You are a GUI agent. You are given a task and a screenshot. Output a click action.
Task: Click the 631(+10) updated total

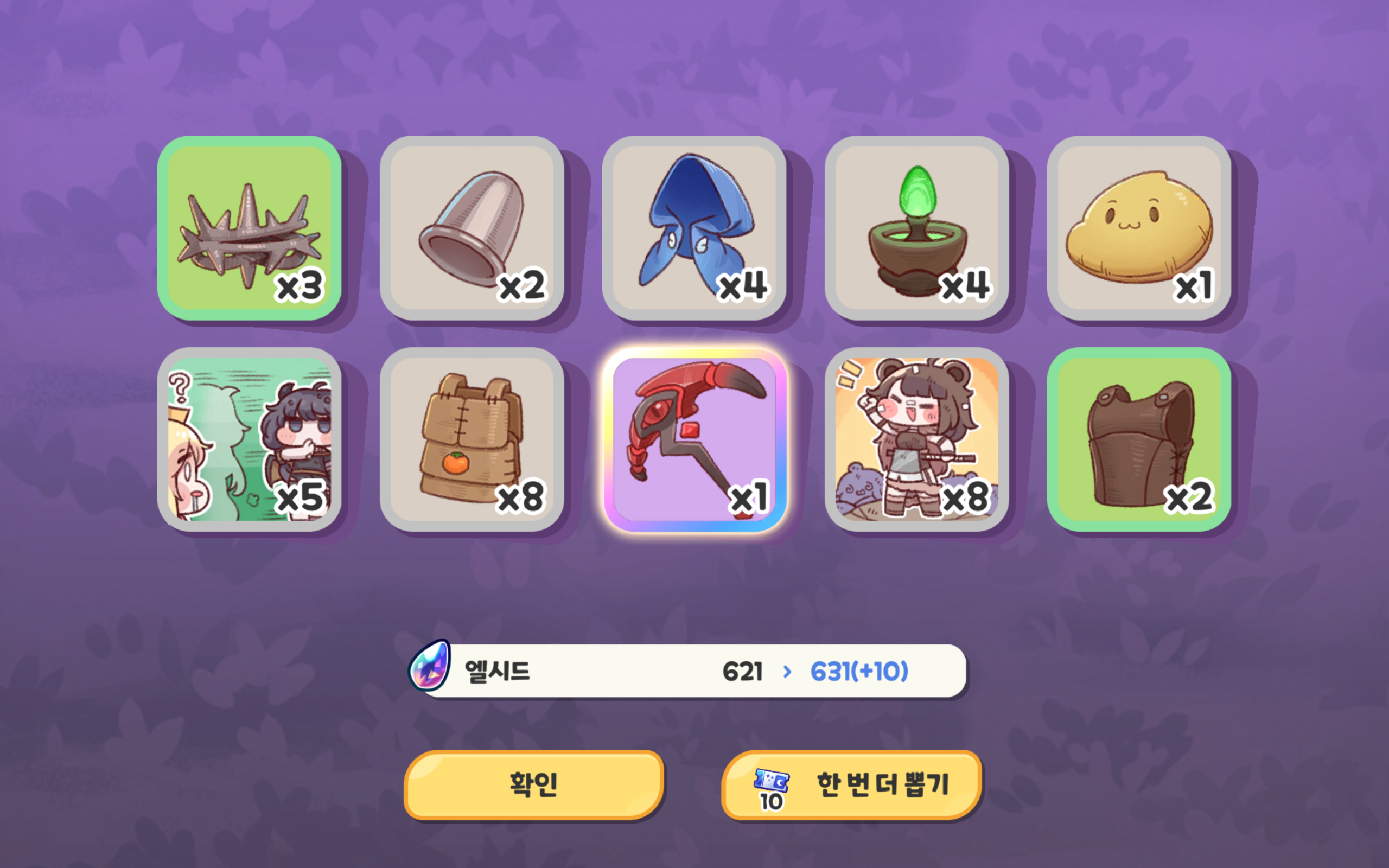[x=859, y=671]
